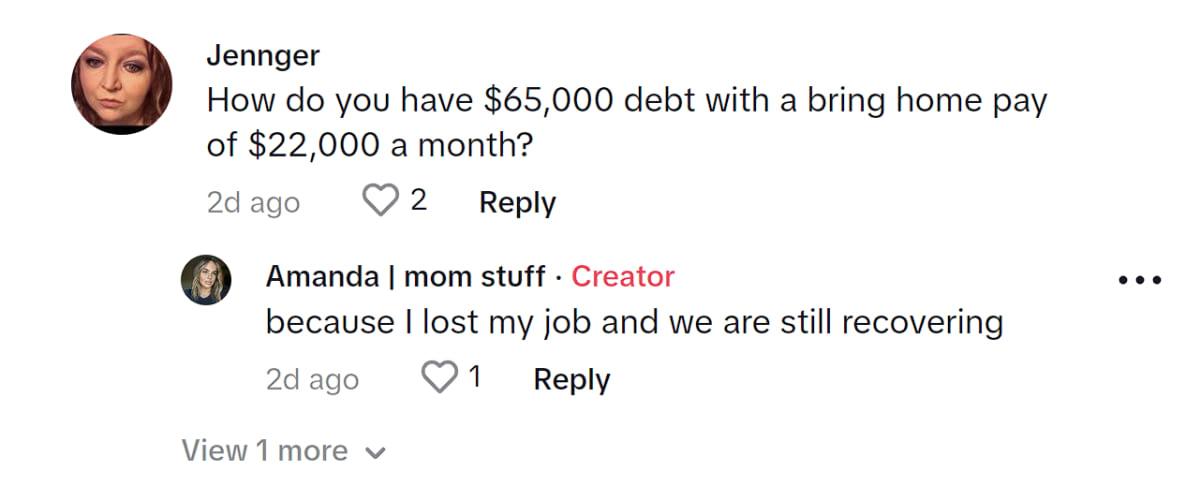This screenshot has height=501, width=1200.
Task: Click the comment line starting "How do you have"
Action: pyautogui.click(x=626, y=101)
